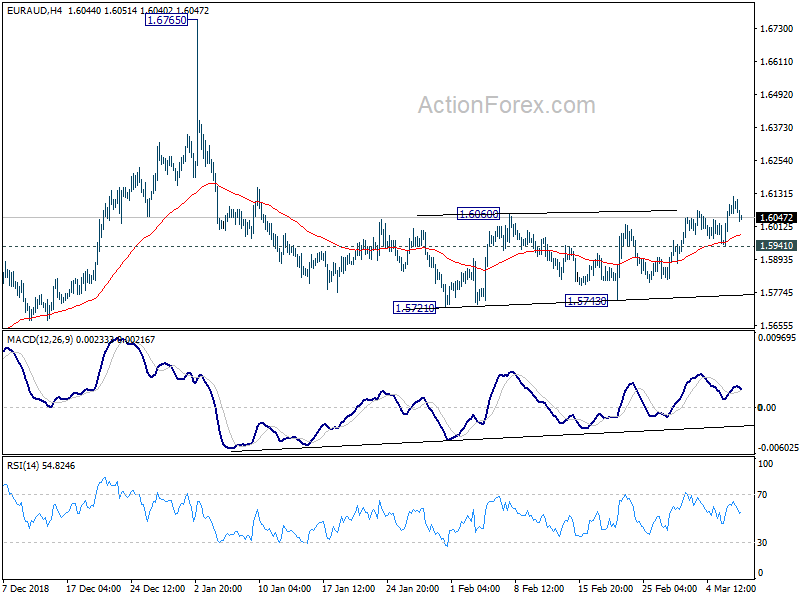Image resolution: width=800 pixels, height=600 pixels.
Task: Click the MACD 0.009695 scale value
Action: click(777, 338)
